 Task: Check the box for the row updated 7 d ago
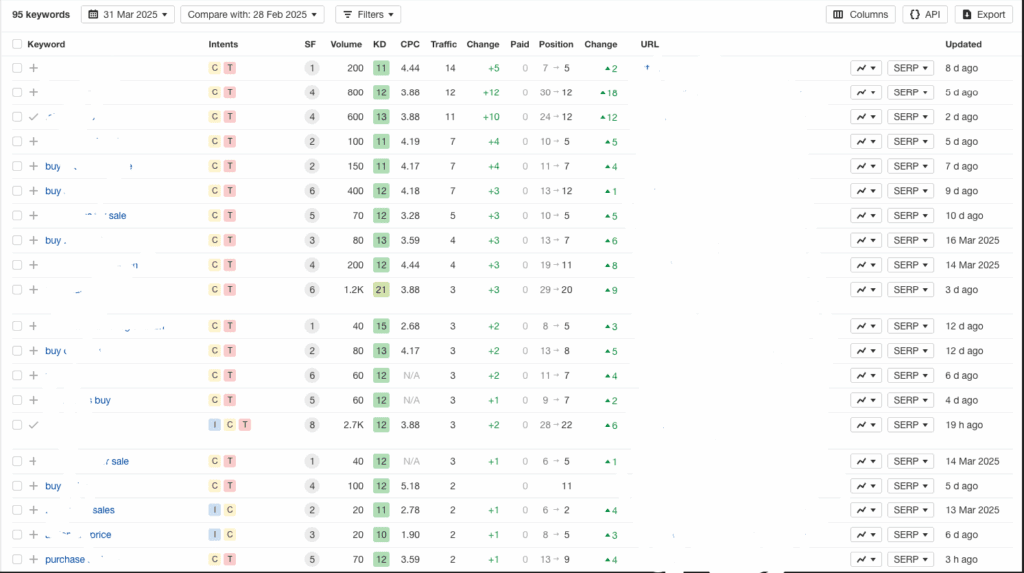click(17, 166)
